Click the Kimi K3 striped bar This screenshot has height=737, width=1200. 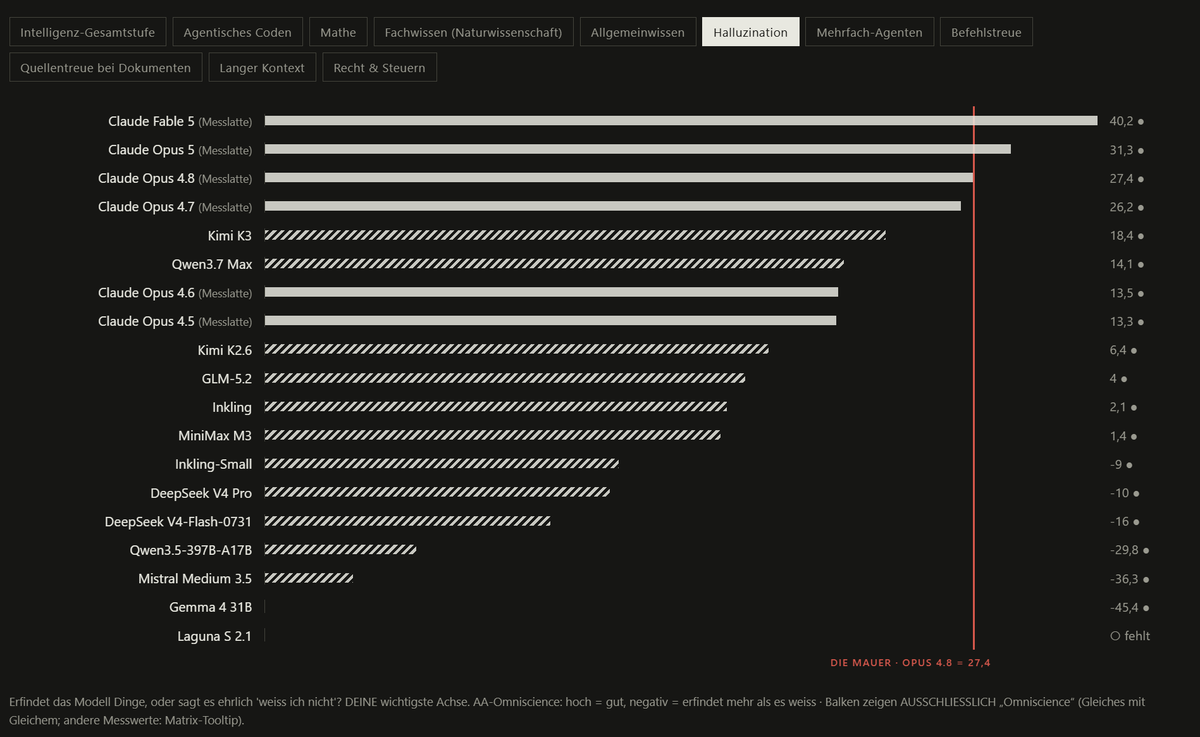(x=575, y=235)
